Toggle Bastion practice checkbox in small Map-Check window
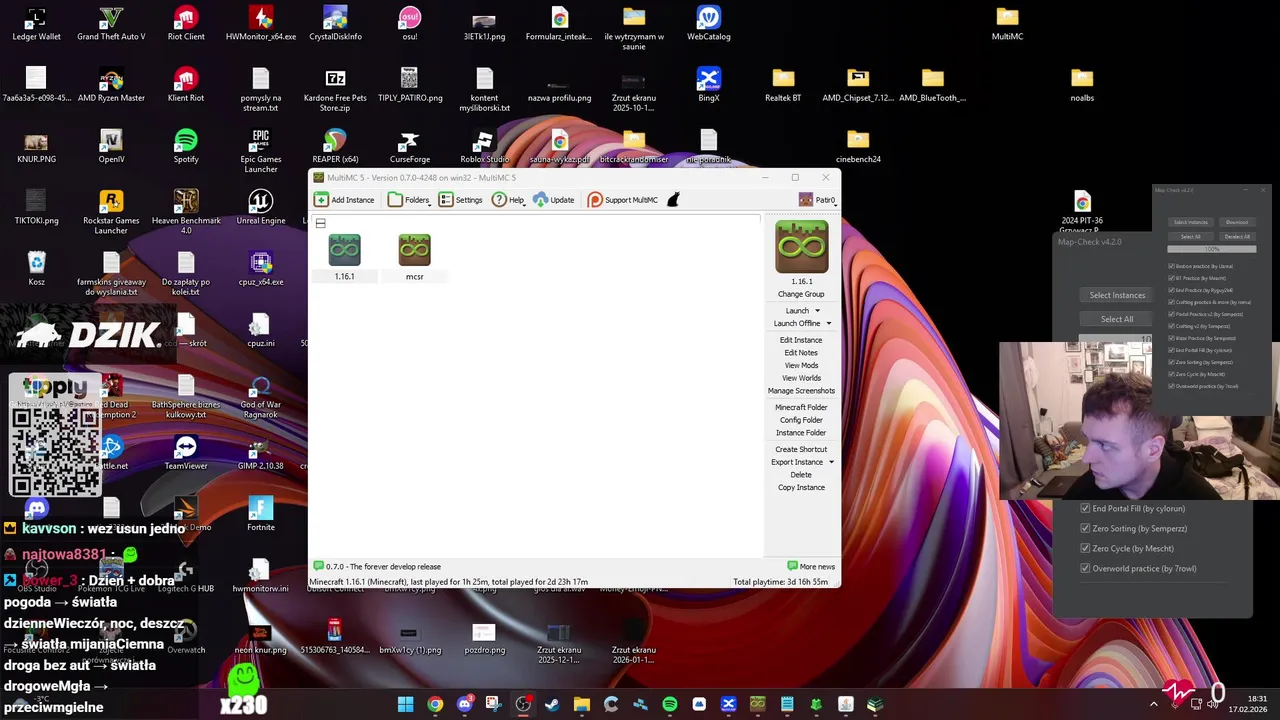The height and width of the screenshot is (720, 1280). pyautogui.click(x=1171, y=266)
